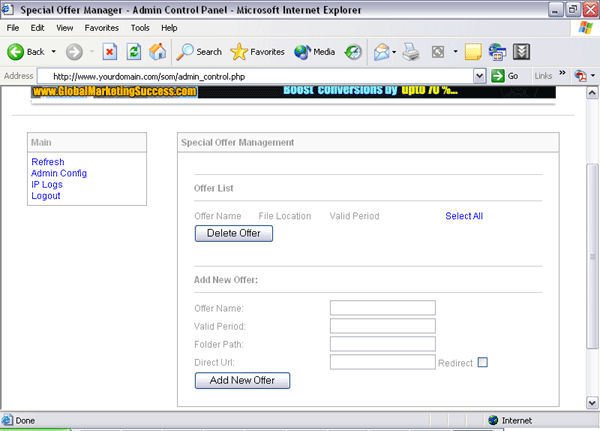Go to the Home page icon
The height and width of the screenshot is (431, 600).
click(x=157, y=51)
